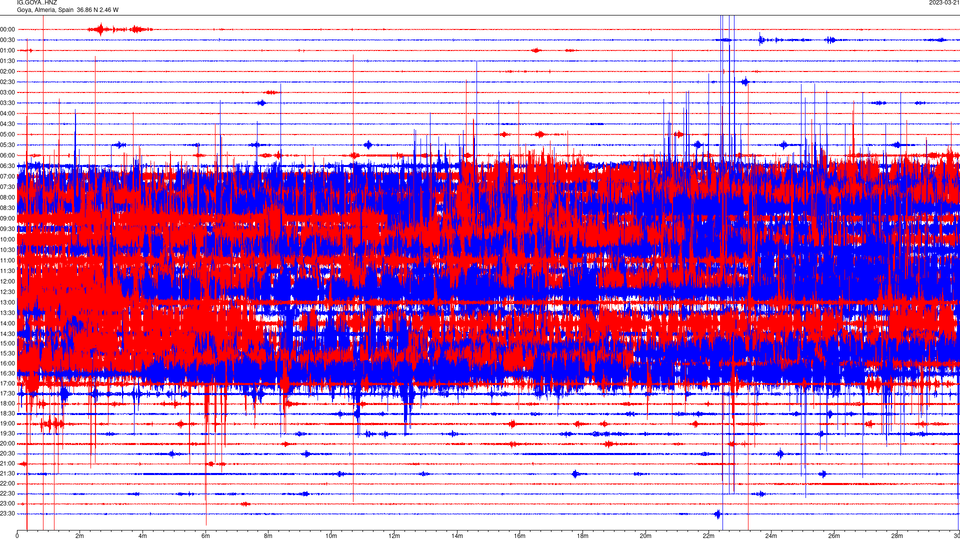The height and width of the screenshot is (540, 960).
Task: Select the 04:30 time label
Action: [8, 124]
